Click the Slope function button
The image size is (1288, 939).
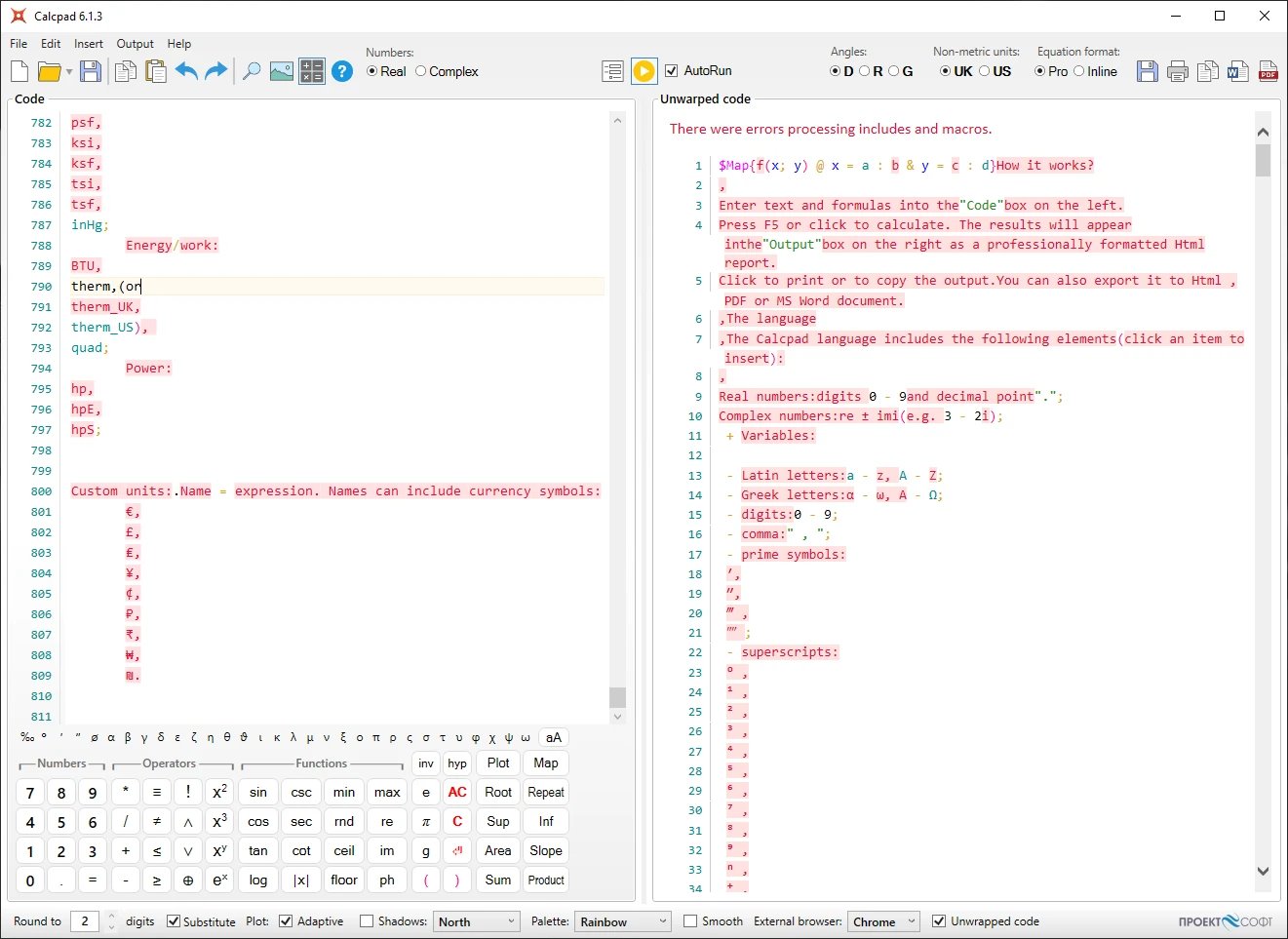(x=546, y=851)
